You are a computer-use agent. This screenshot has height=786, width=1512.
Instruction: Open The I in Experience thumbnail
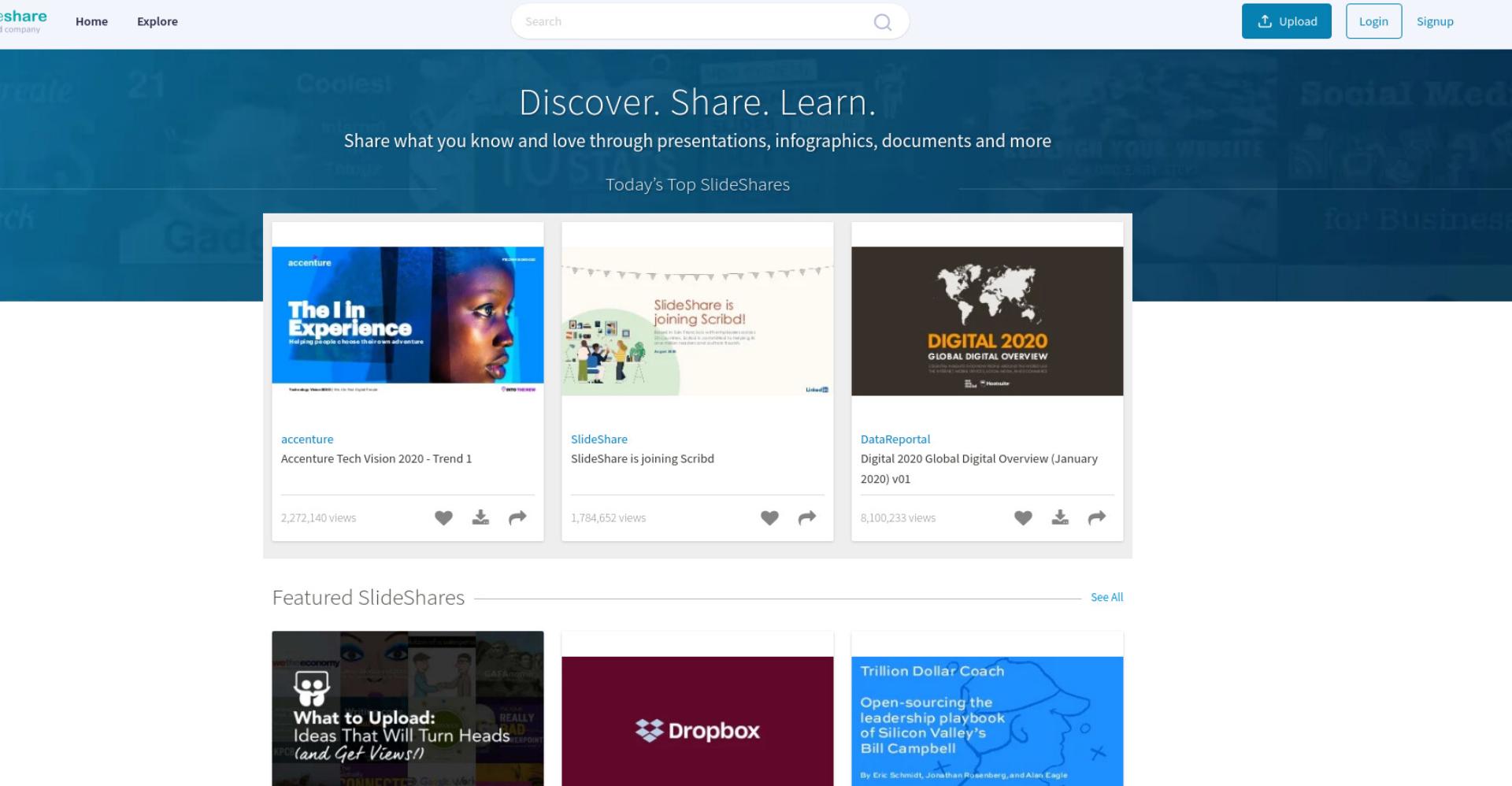tap(408, 321)
